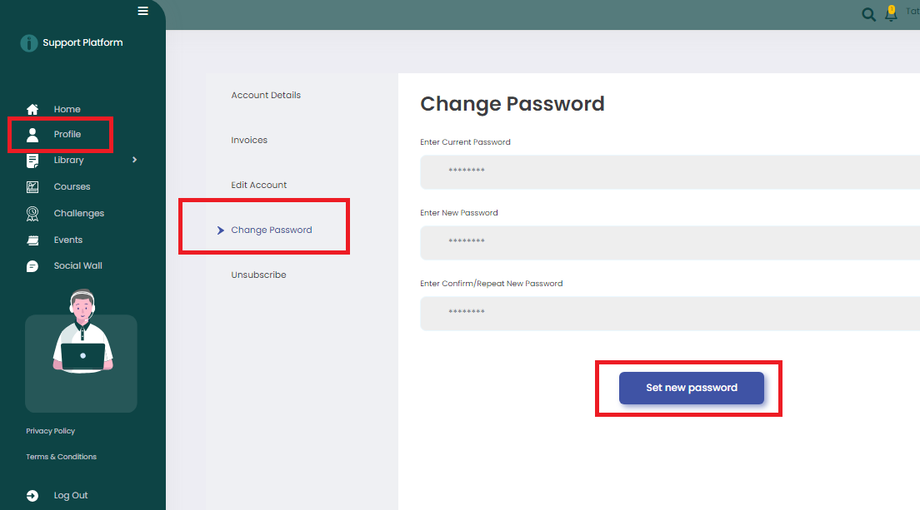This screenshot has width=920, height=510.
Task: Click the Home house icon
Action: (x=32, y=109)
